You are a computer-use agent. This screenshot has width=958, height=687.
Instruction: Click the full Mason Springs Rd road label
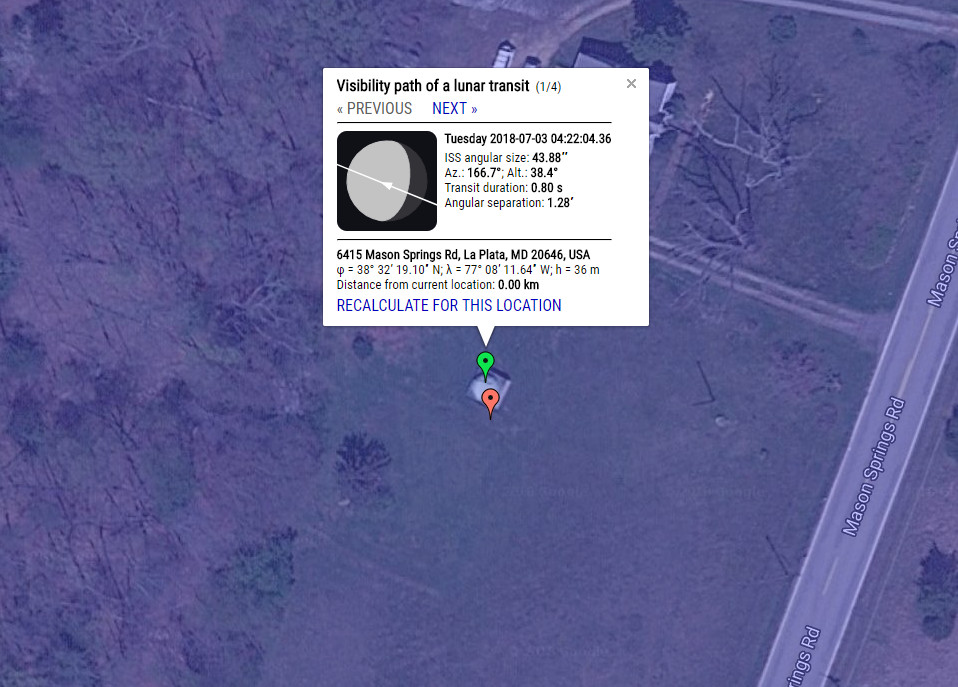click(x=873, y=467)
